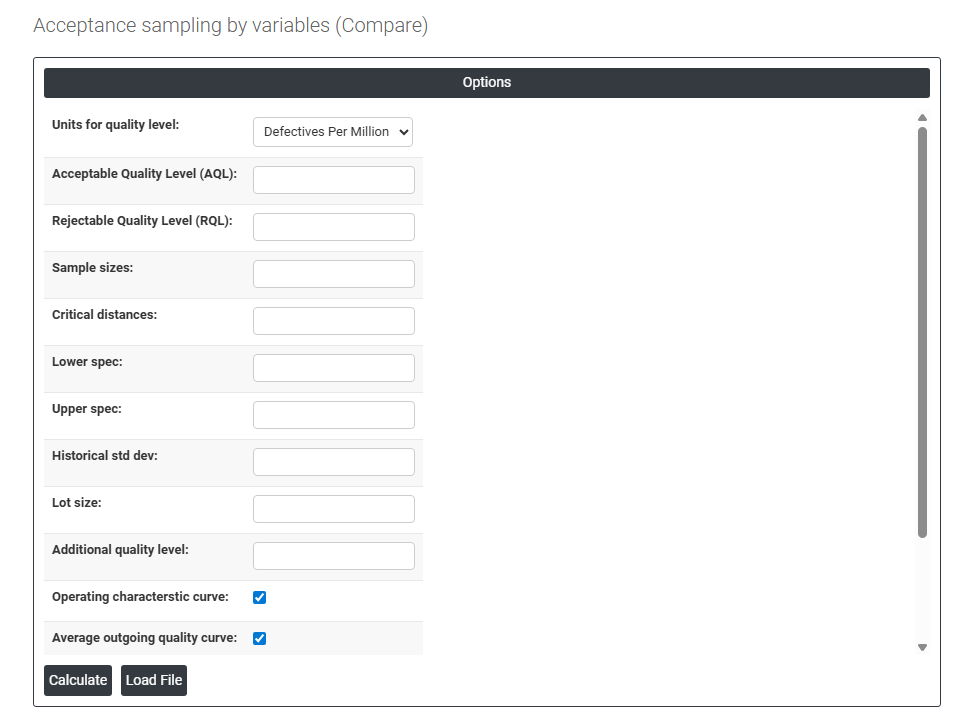Image resolution: width=953 pixels, height=713 pixels.
Task: Click the scroll down arrow of options panel
Action: pos(922,647)
